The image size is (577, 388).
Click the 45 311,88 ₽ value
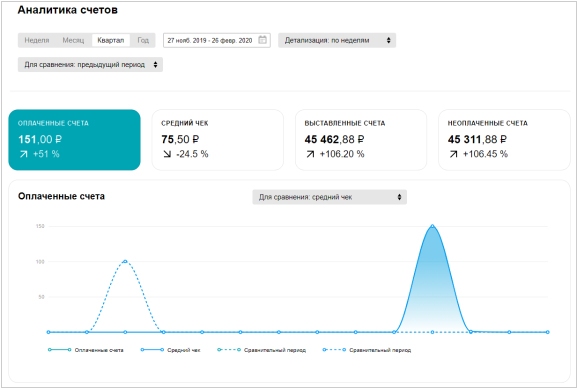[x=477, y=139]
